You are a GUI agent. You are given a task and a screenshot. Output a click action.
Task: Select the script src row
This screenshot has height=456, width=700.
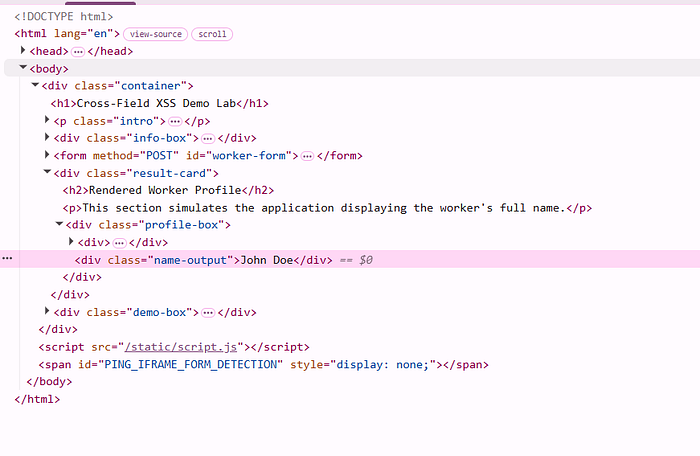tap(174, 347)
